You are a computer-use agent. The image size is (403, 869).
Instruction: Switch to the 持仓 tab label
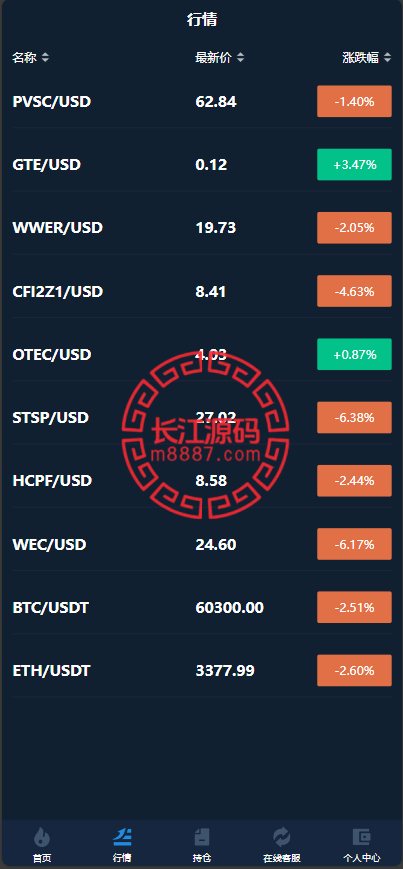coord(202,858)
